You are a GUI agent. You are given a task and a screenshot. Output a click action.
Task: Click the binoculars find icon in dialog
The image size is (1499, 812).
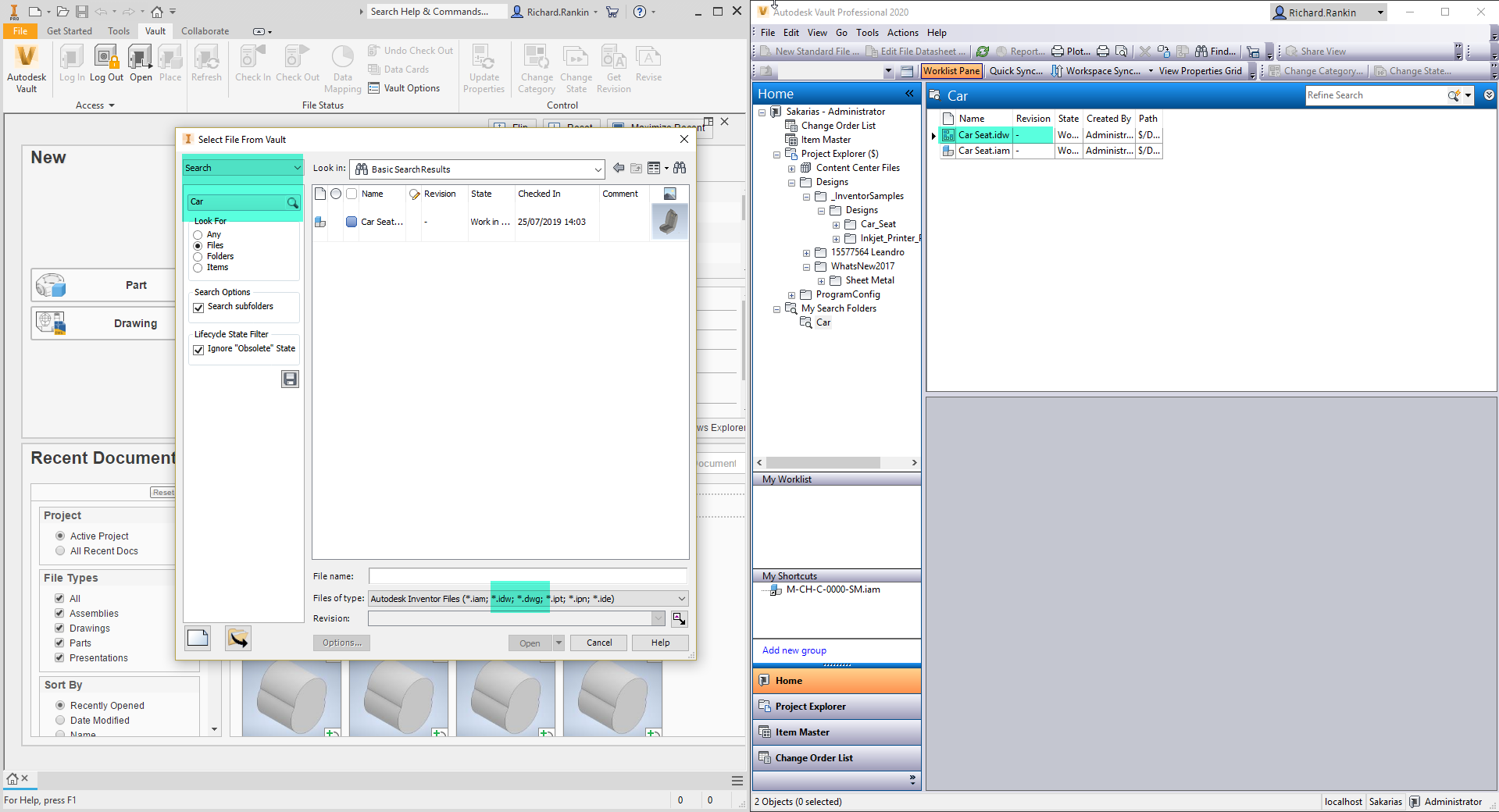(680, 168)
